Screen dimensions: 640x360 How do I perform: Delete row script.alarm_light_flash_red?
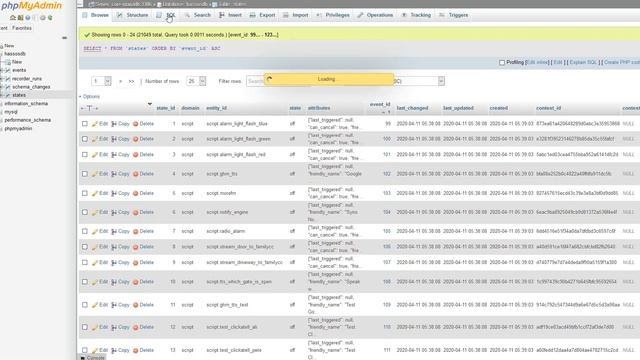143,155
